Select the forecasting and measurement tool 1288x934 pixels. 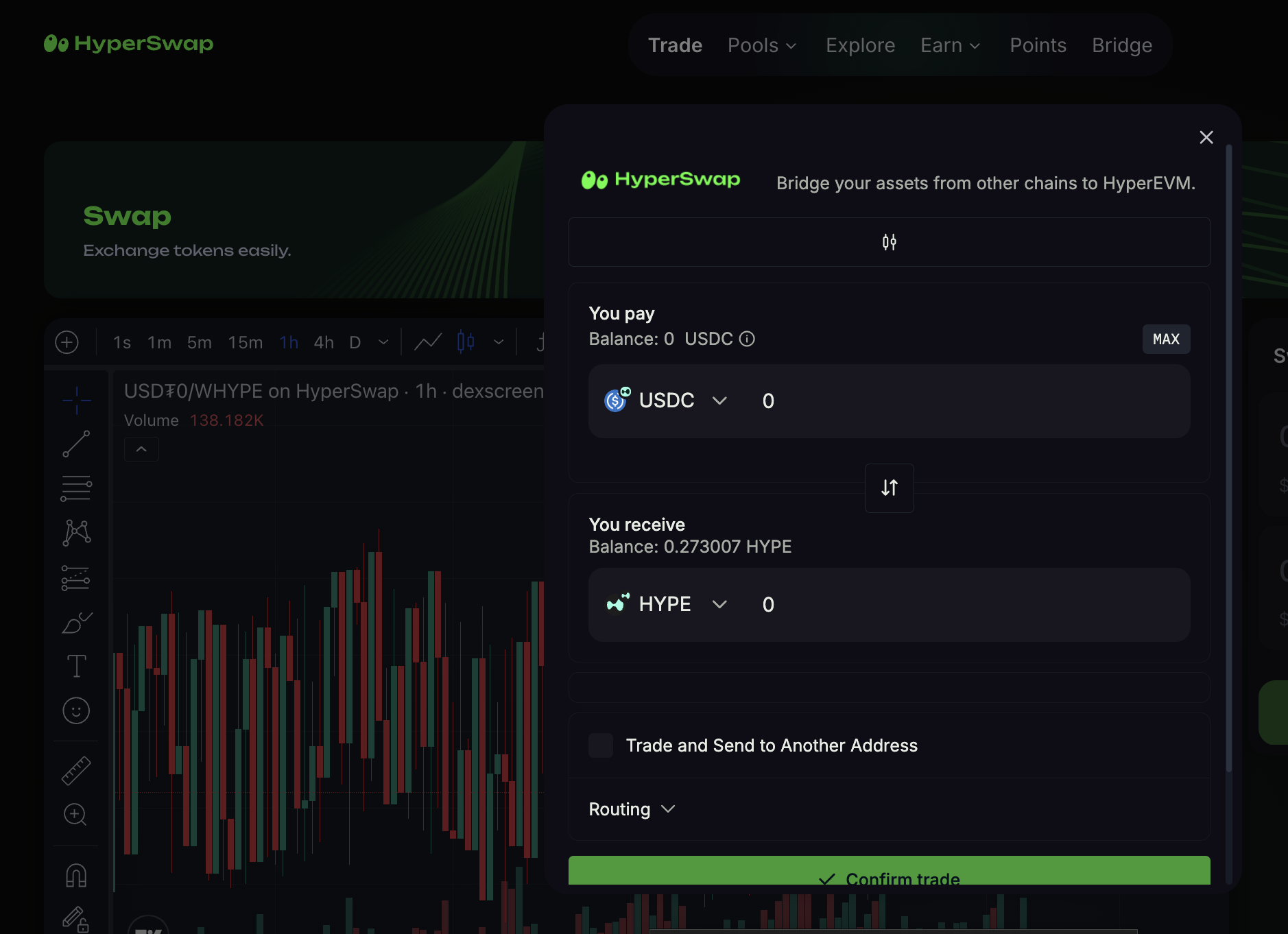[x=75, y=577]
